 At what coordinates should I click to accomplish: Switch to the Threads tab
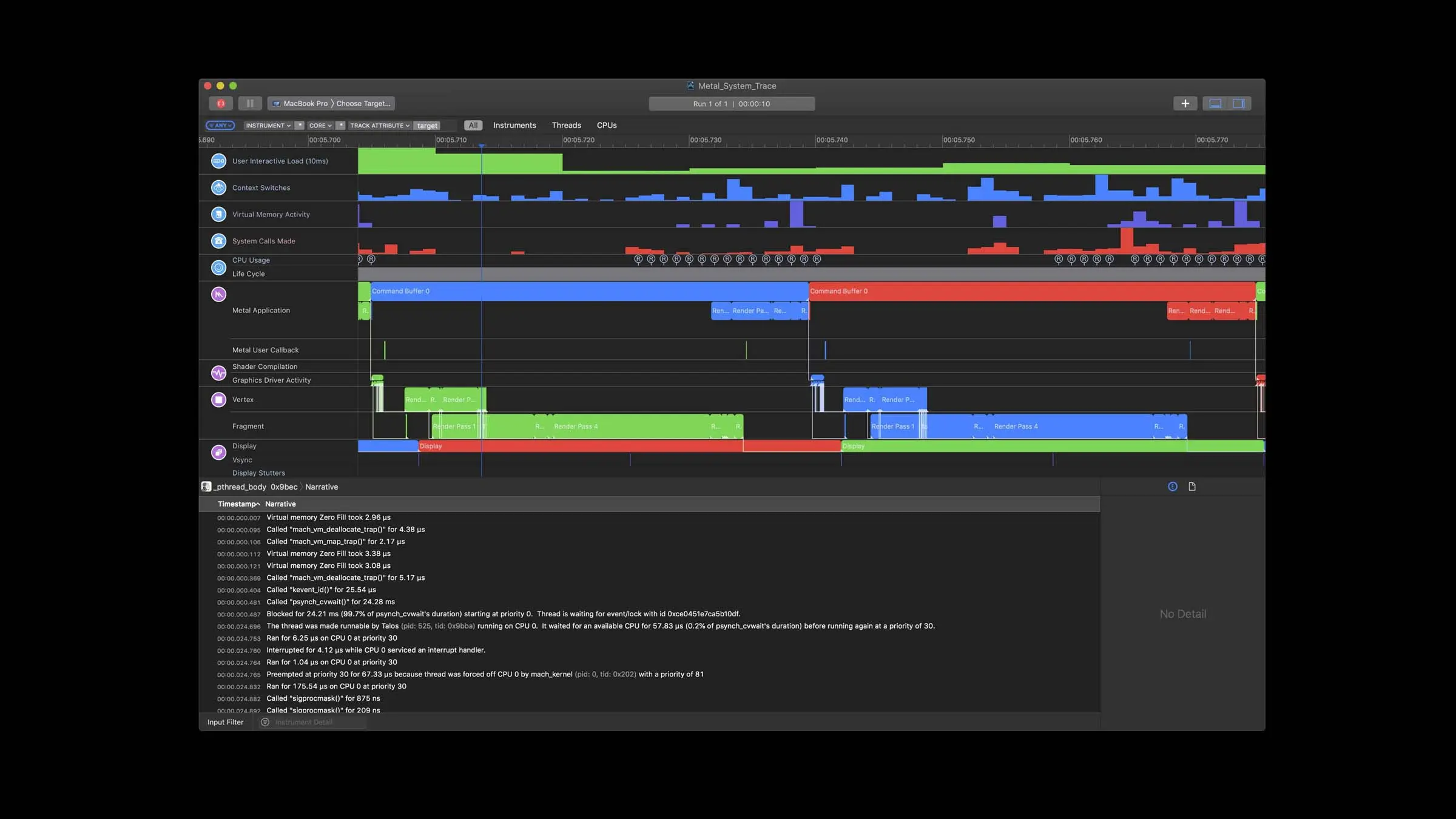566,126
